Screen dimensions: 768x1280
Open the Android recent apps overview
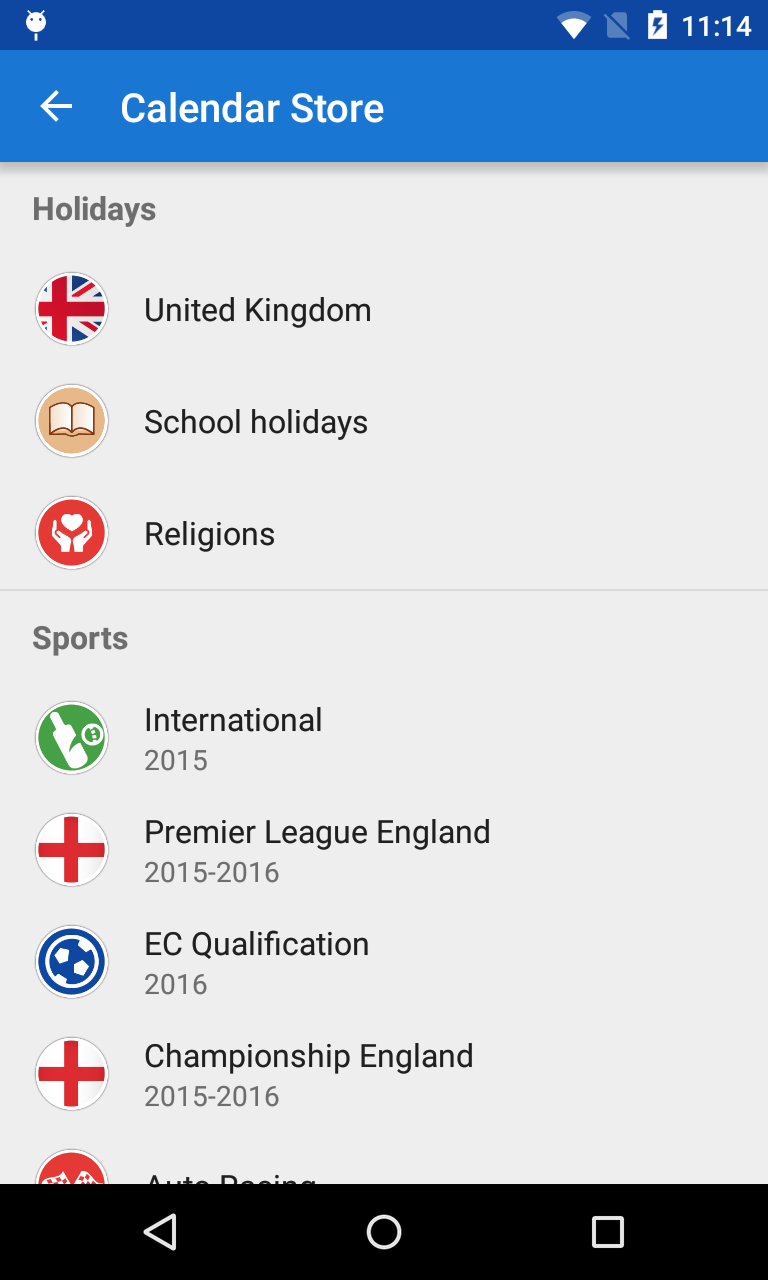pos(607,1232)
